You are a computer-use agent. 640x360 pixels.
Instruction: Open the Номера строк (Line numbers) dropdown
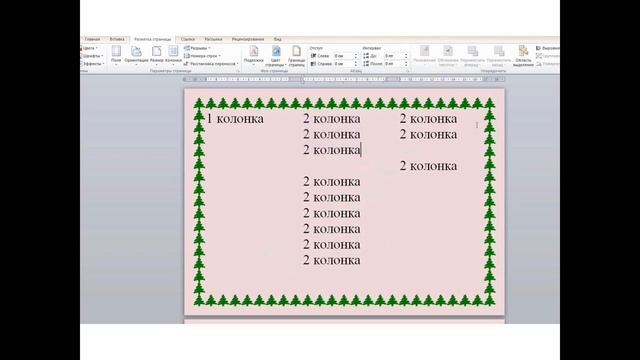pyautogui.click(x=202, y=56)
